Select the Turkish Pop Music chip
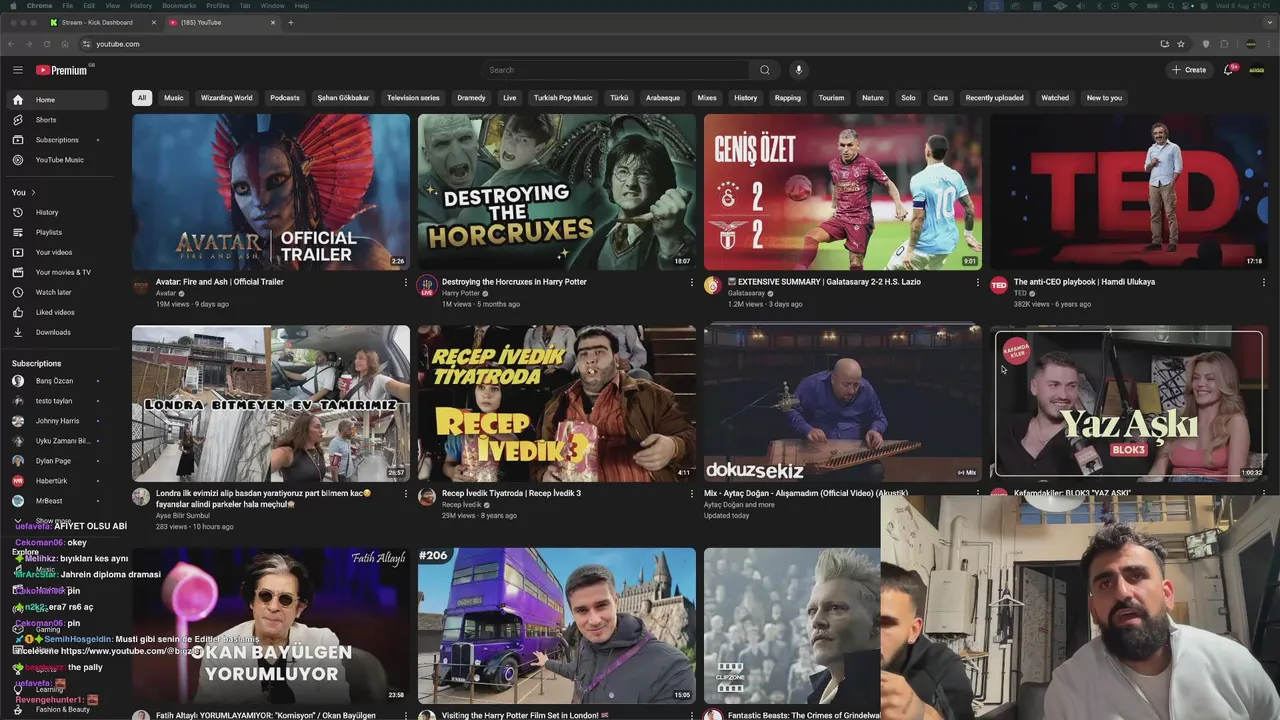Image resolution: width=1280 pixels, height=720 pixels. [563, 98]
